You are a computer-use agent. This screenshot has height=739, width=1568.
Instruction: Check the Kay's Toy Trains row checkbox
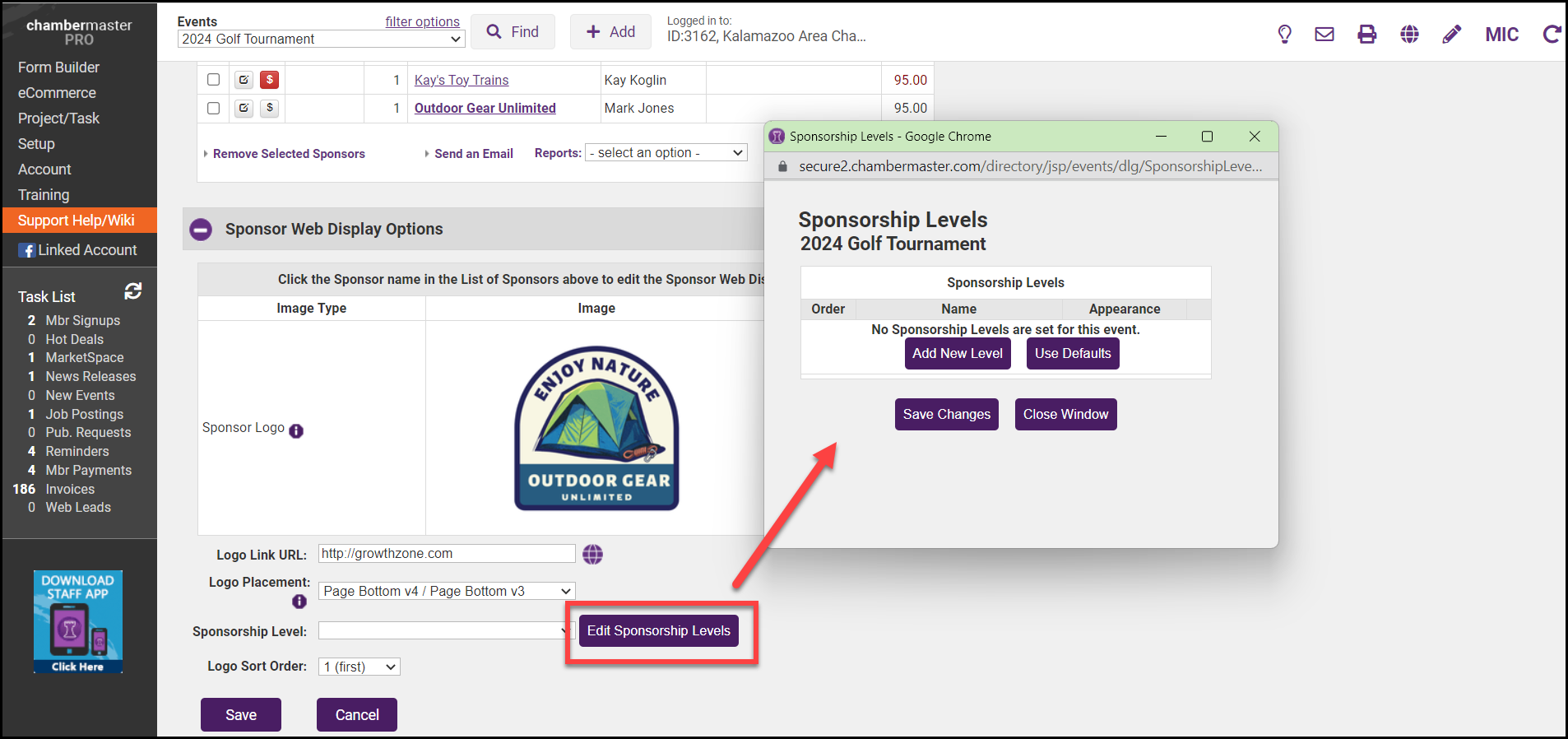pos(214,80)
